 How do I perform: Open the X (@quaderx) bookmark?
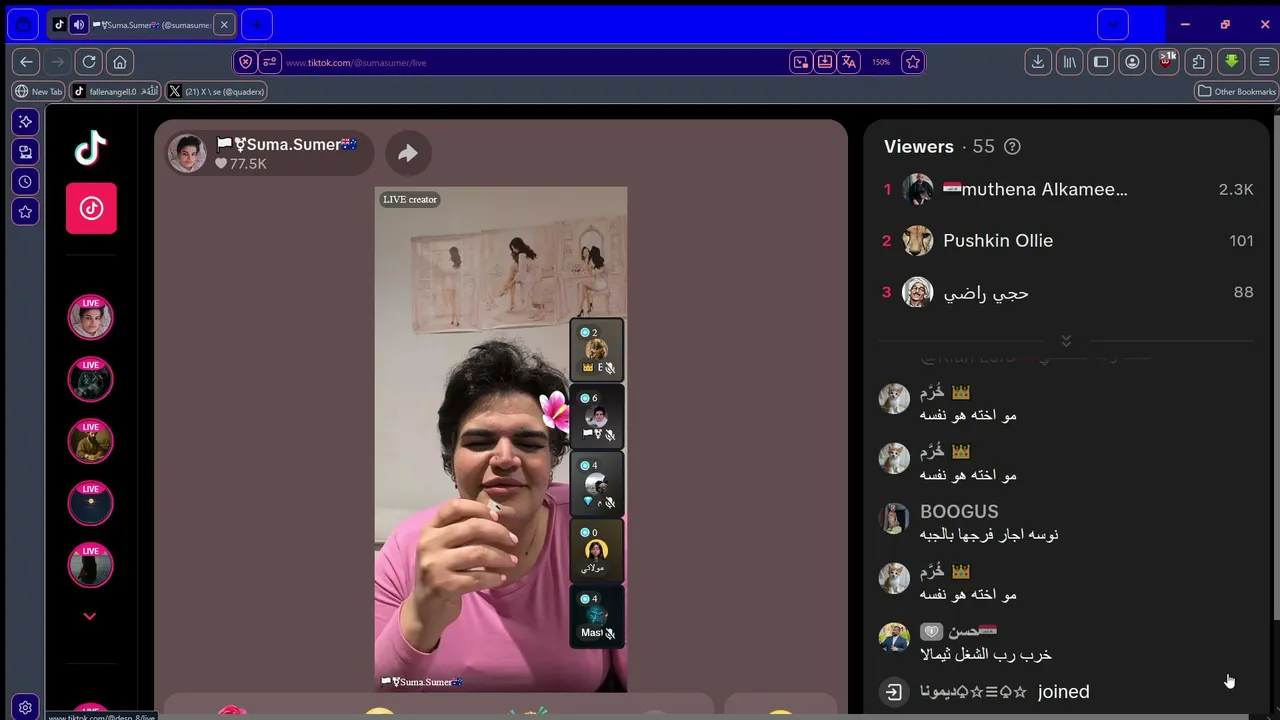point(216,91)
